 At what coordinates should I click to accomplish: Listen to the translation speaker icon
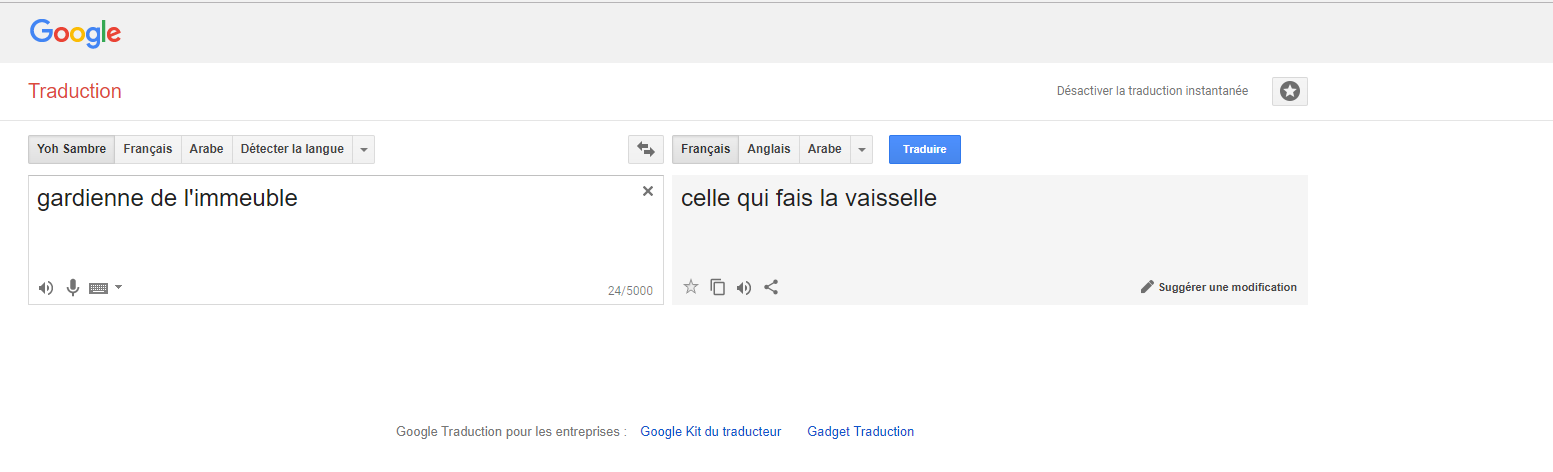pos(744,287)
